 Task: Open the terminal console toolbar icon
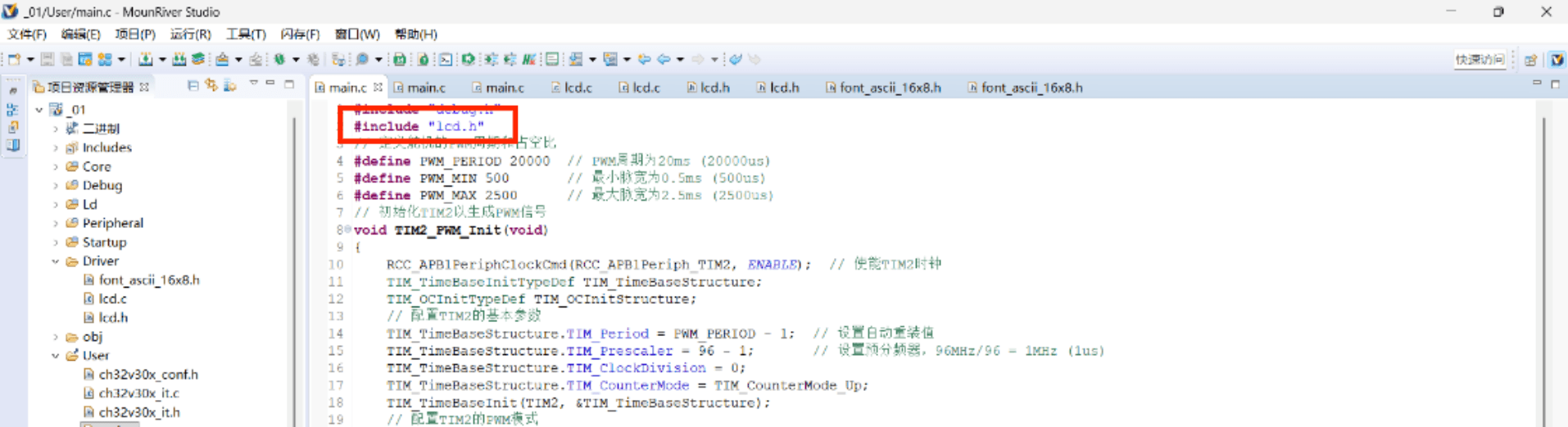click(445, 59)
